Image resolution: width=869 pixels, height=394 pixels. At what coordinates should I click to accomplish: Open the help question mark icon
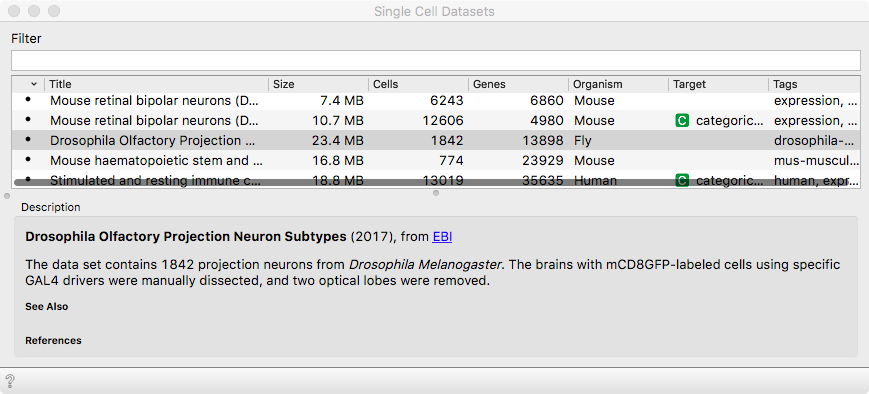point(9,381)
